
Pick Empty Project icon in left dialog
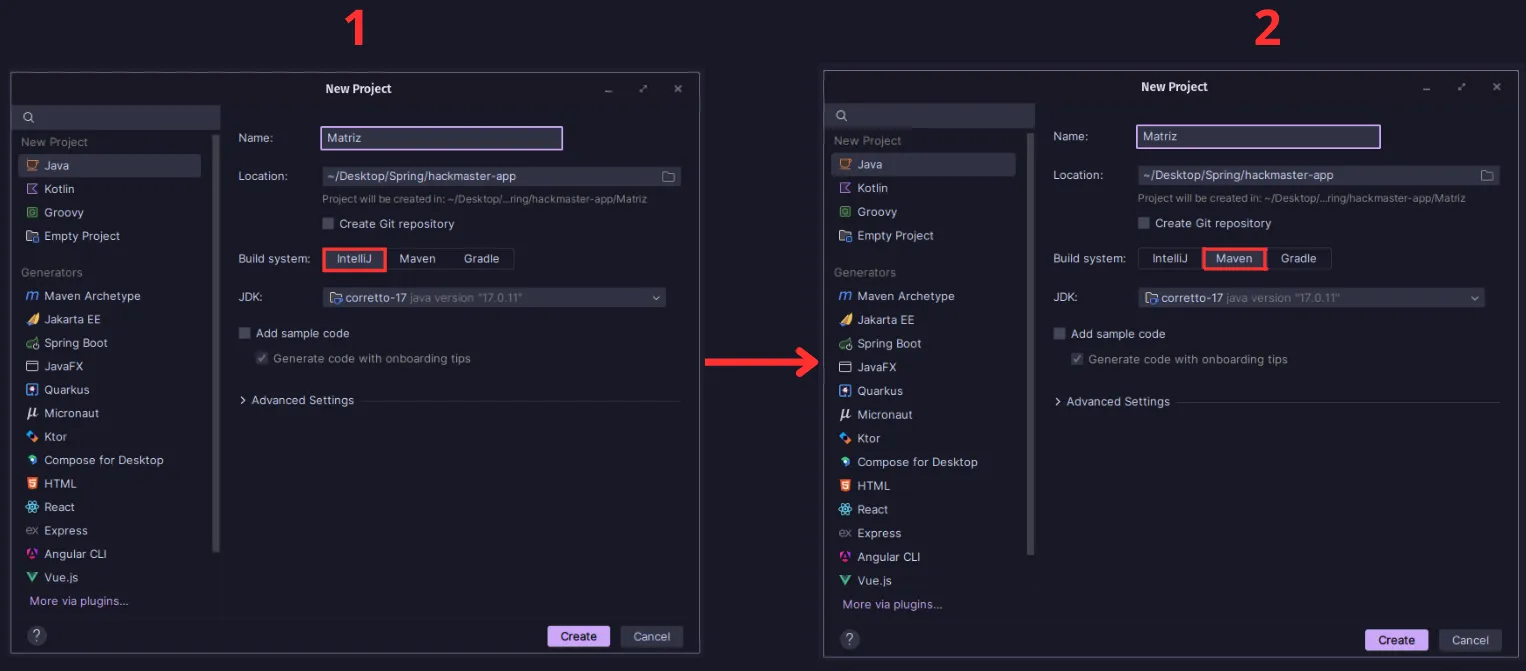(x=32, y=236)
